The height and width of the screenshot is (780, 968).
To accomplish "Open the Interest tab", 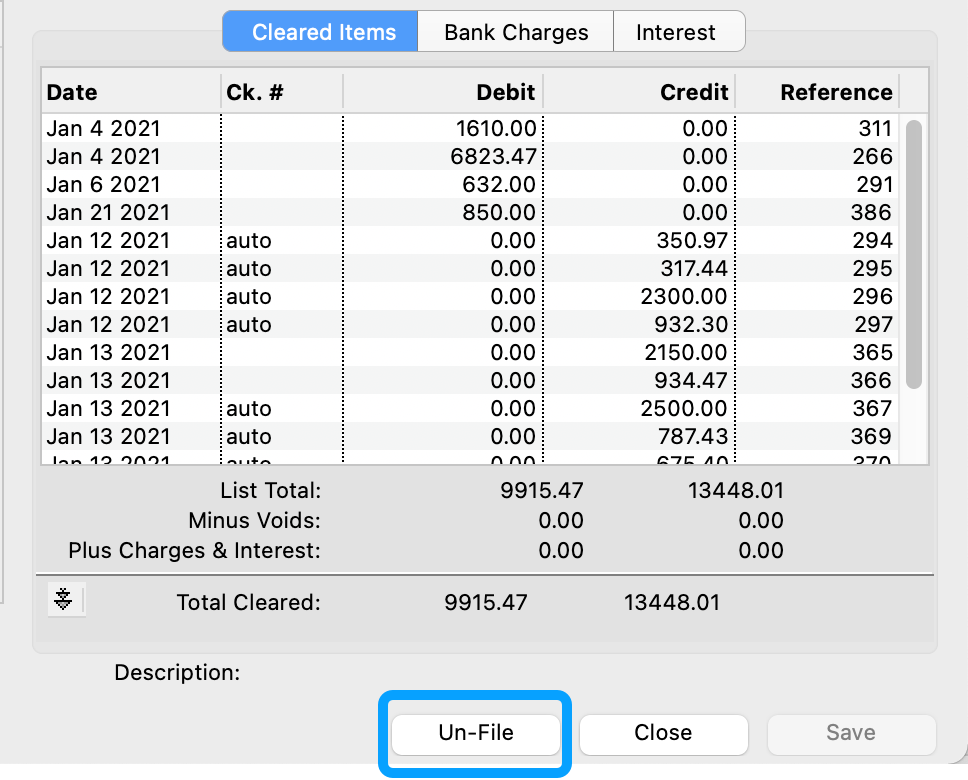I will pos(676,32).
